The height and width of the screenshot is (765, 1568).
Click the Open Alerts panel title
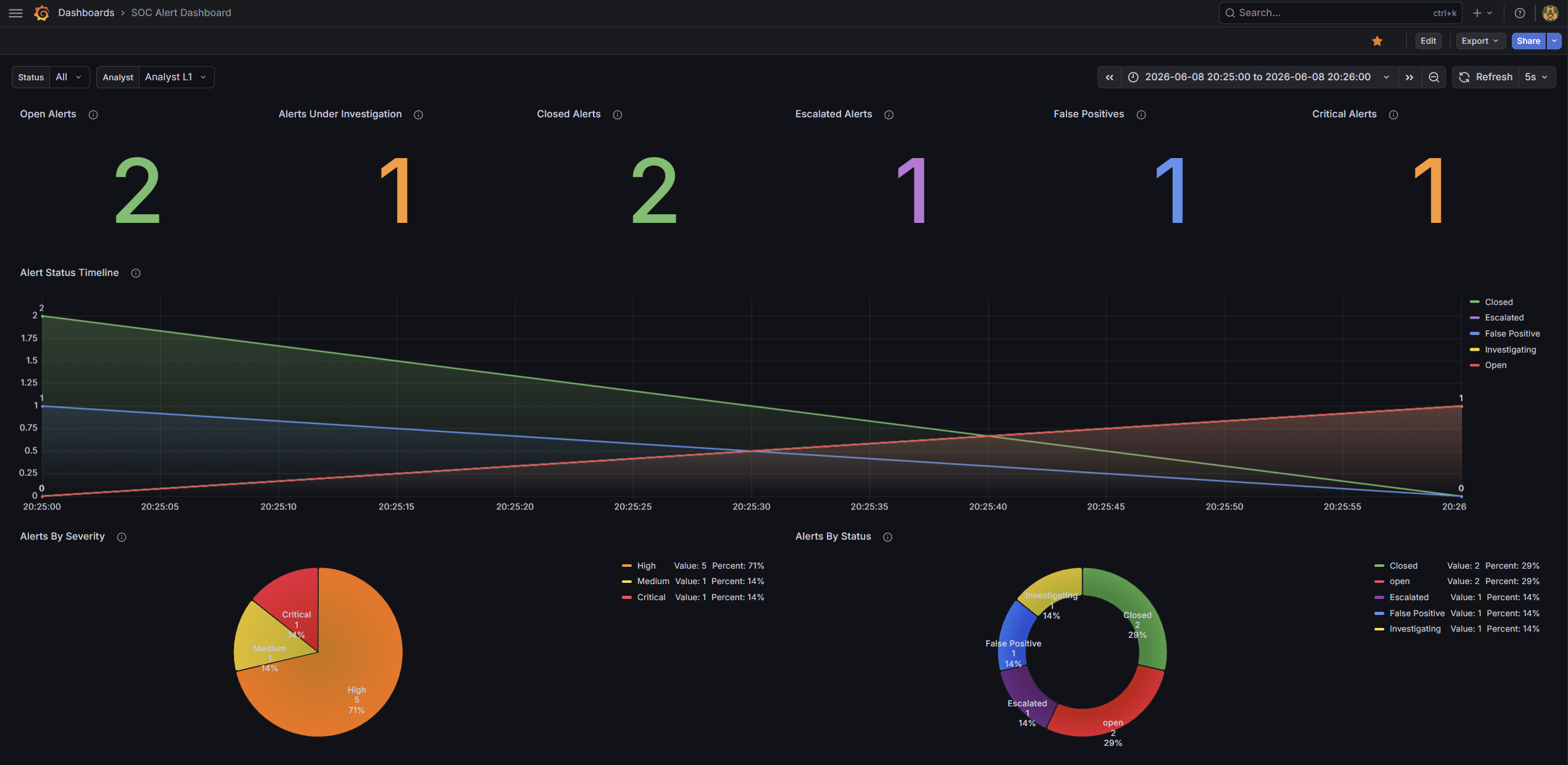coord(48,114)
